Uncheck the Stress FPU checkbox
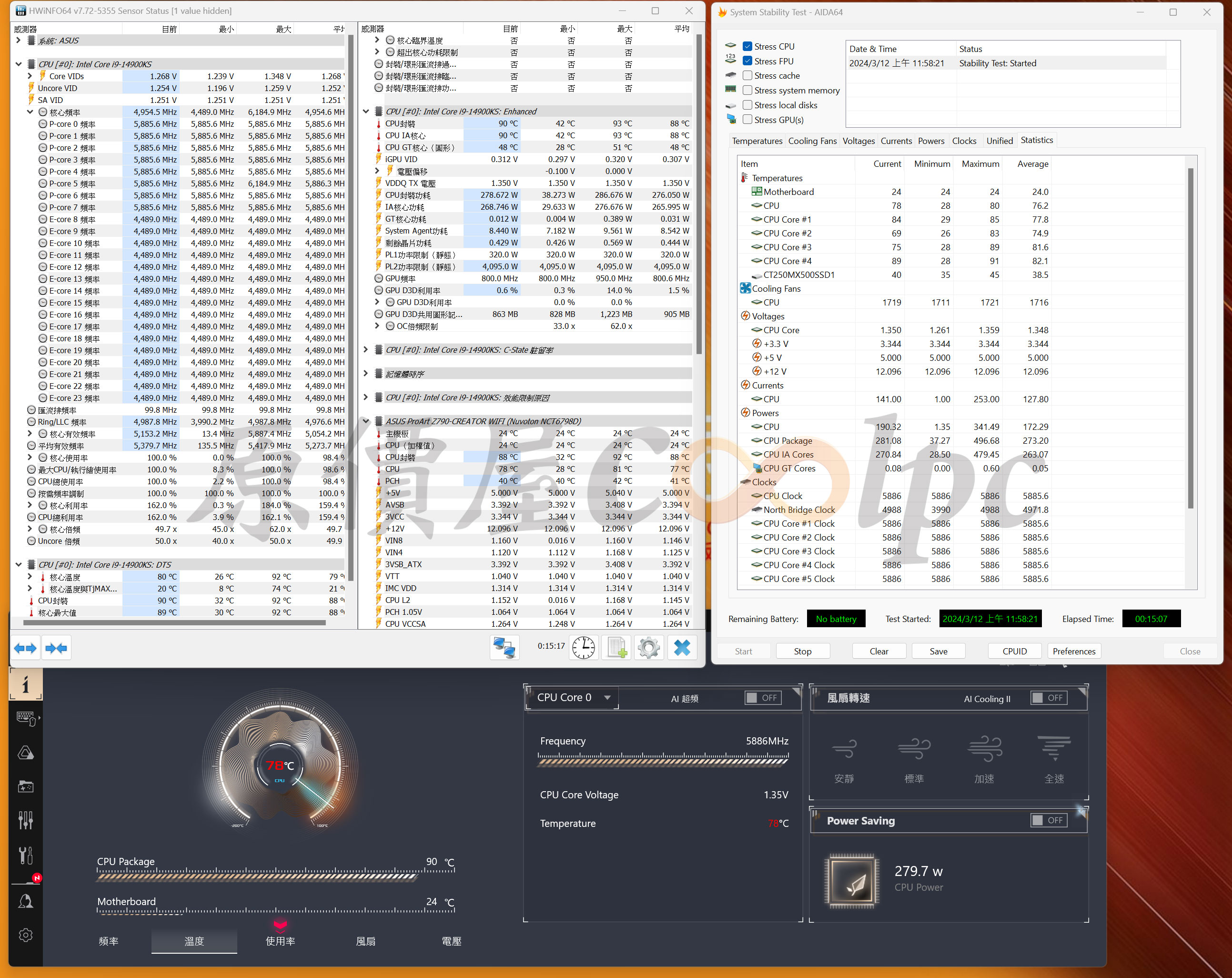 (x=747, y=61)
